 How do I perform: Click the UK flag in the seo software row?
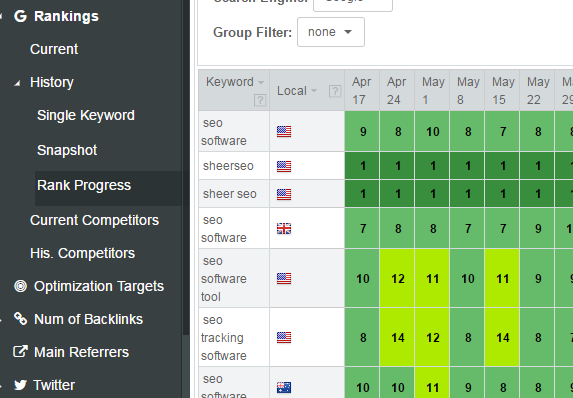coord(284,229)
